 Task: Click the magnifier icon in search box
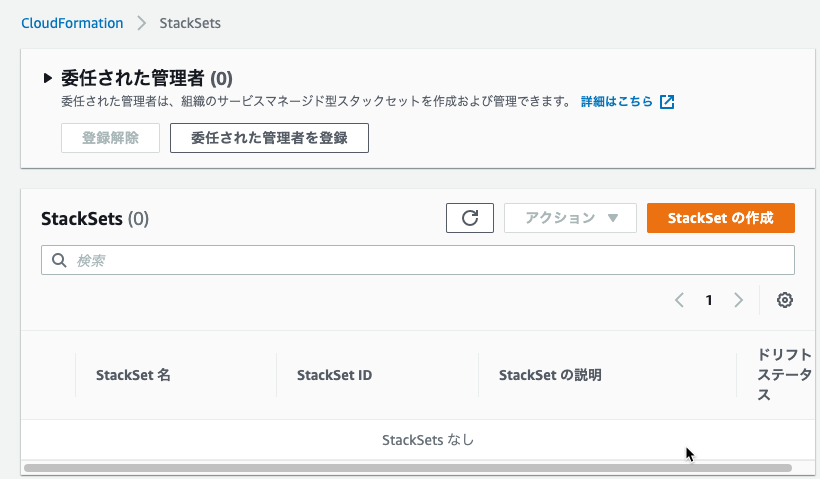59,260
